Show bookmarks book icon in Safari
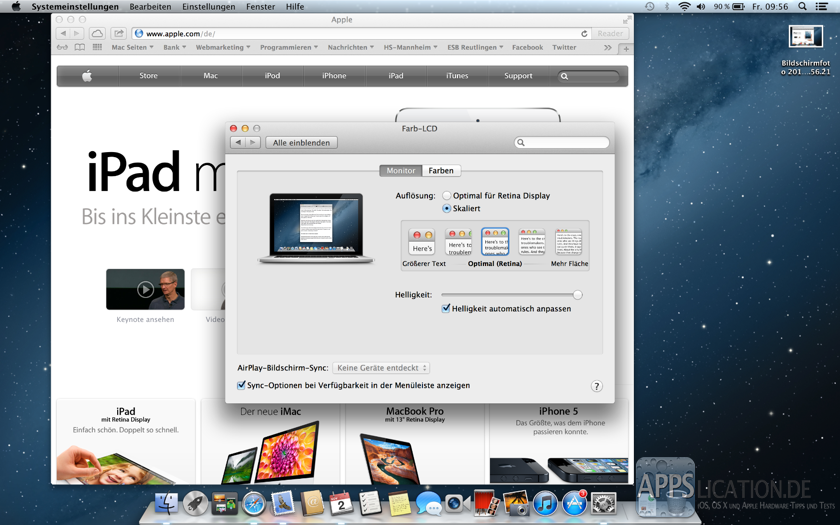Viewport: 840px width, 525px height. (x=80, y=47)
